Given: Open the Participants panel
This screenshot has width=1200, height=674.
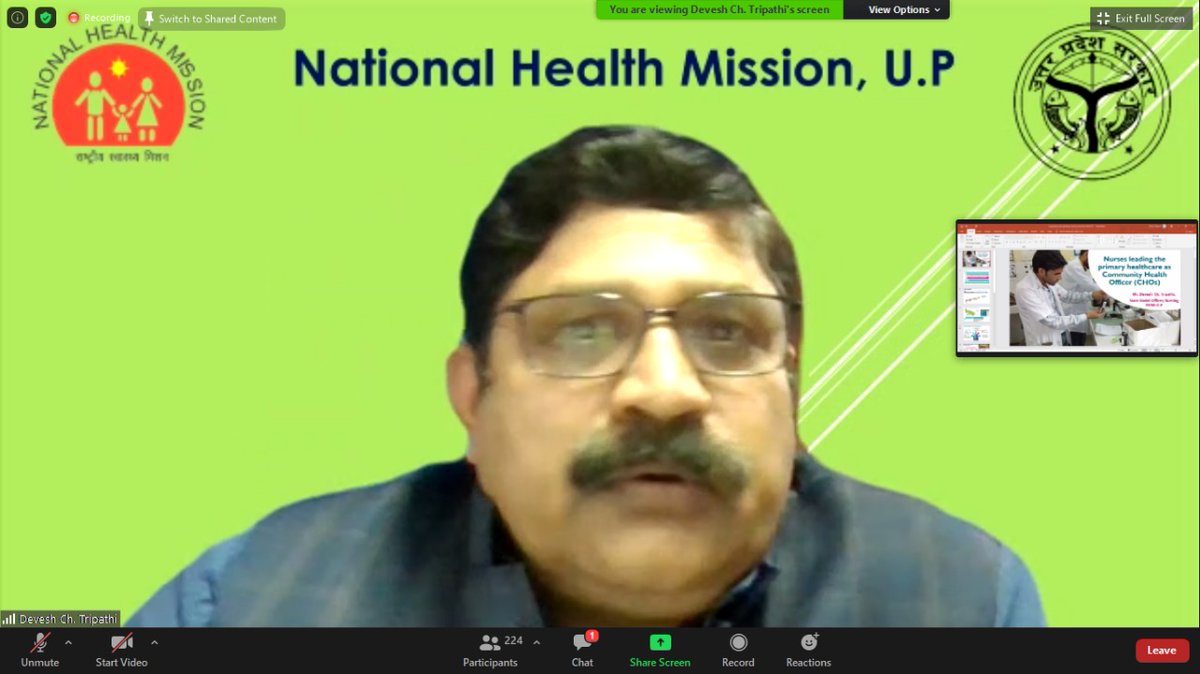Looking at the screenshot, I should 490,650.
